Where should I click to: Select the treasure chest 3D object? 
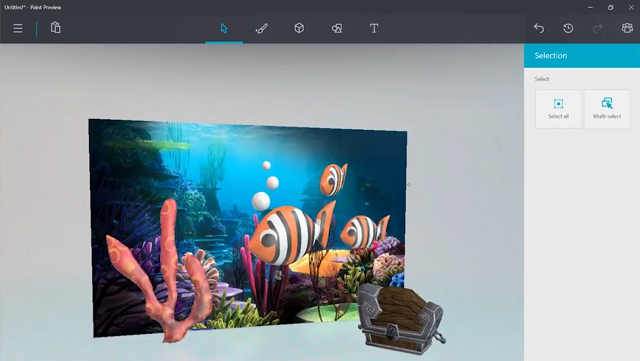(400, 319)
